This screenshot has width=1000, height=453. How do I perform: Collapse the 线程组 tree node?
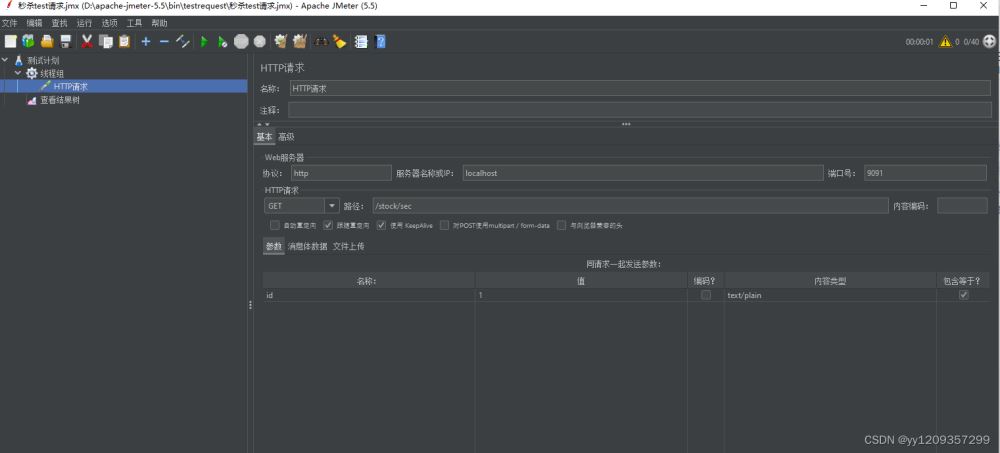tap(18, 73)
